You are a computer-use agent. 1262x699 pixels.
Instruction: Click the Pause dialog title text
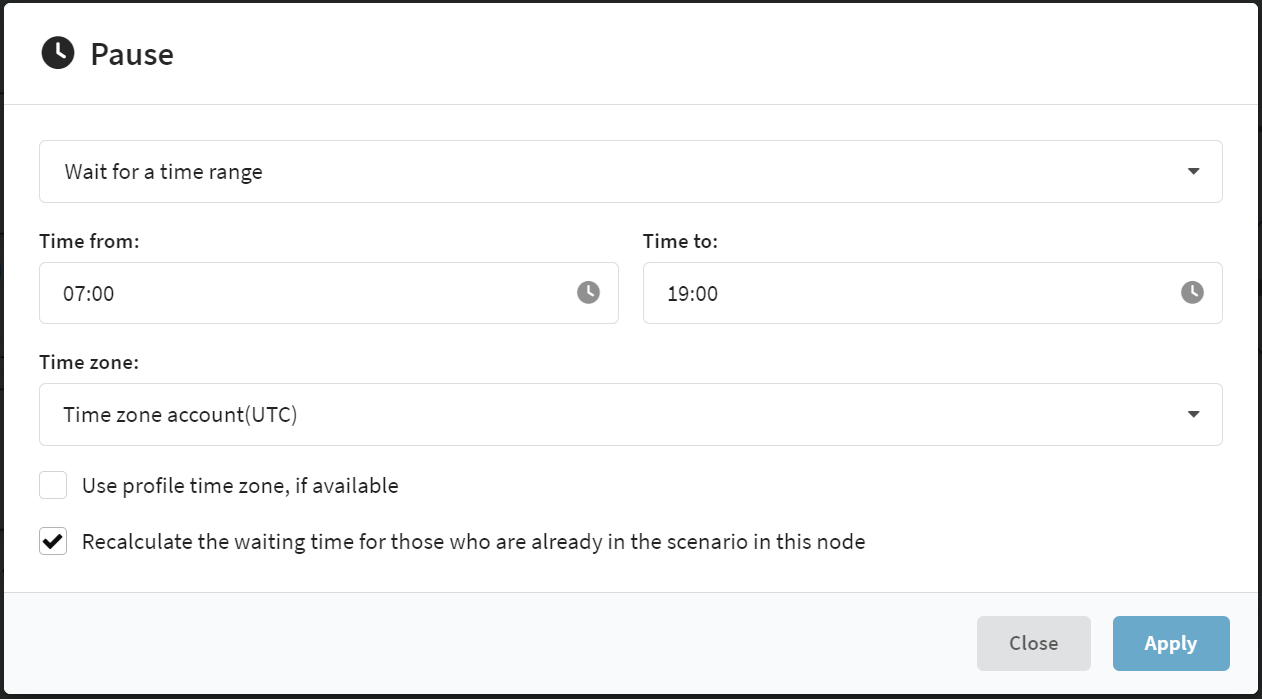[x=132, y=54]
